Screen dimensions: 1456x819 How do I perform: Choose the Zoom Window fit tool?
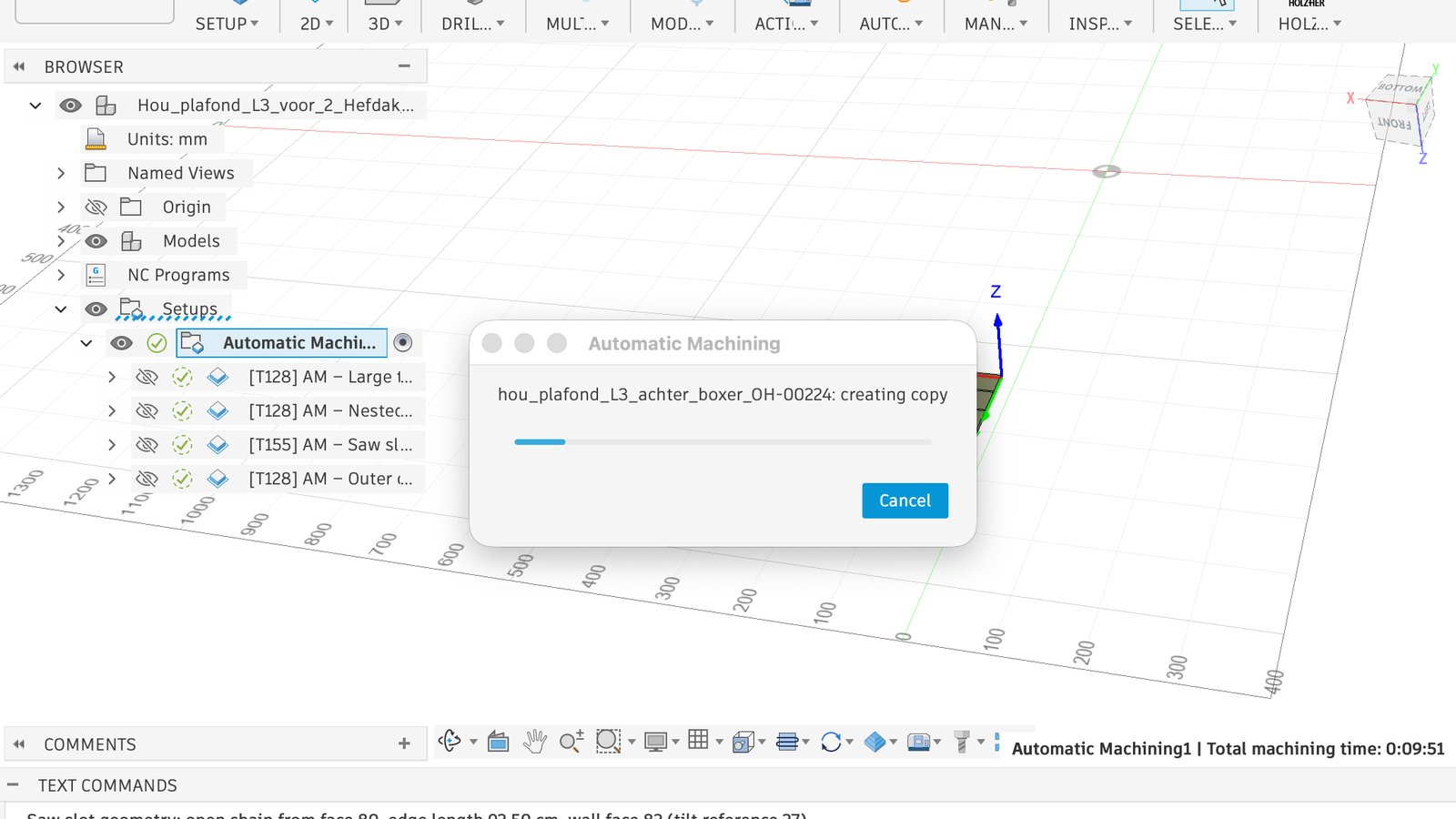(x=608, y=742)
